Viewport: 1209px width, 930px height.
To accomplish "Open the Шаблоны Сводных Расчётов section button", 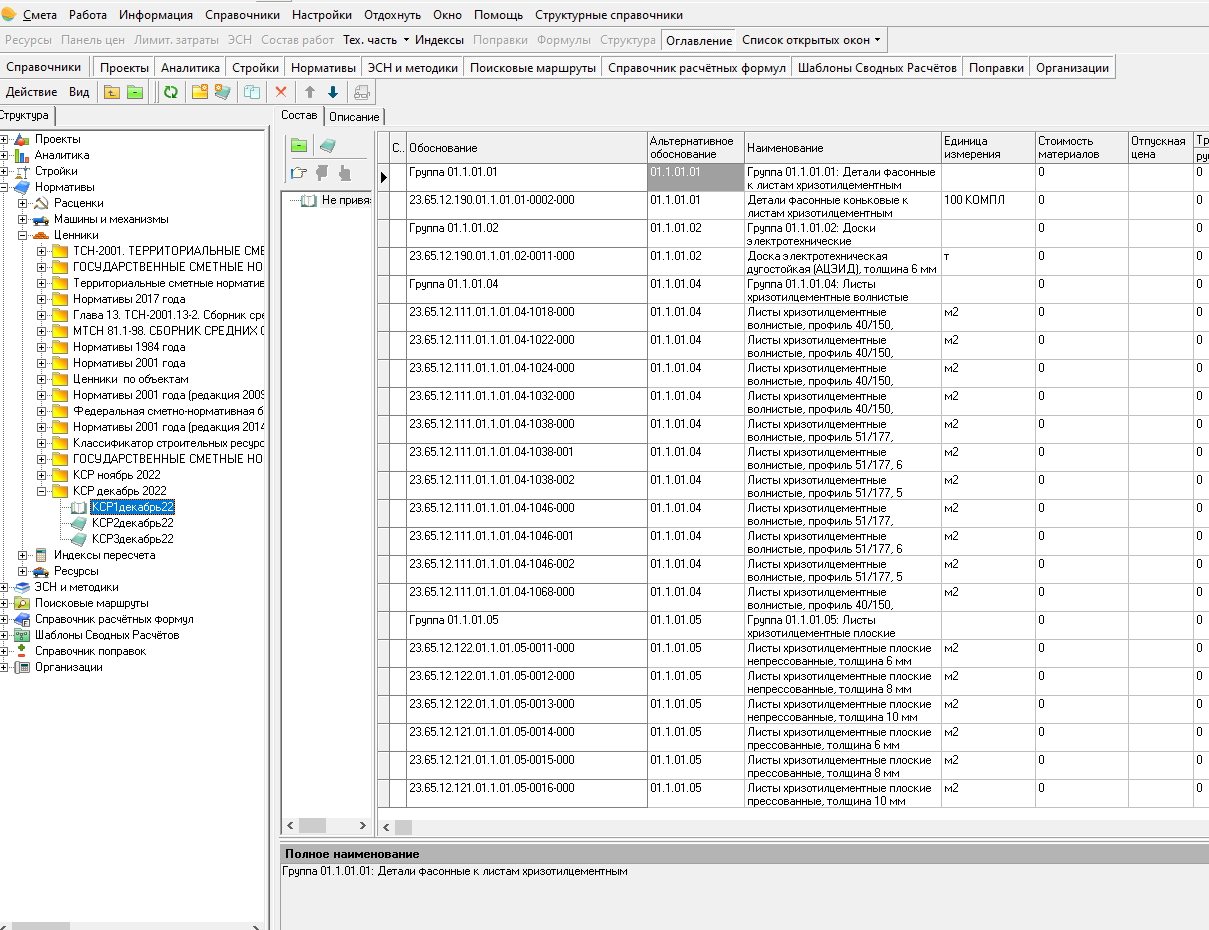I will tap(877, 67).
